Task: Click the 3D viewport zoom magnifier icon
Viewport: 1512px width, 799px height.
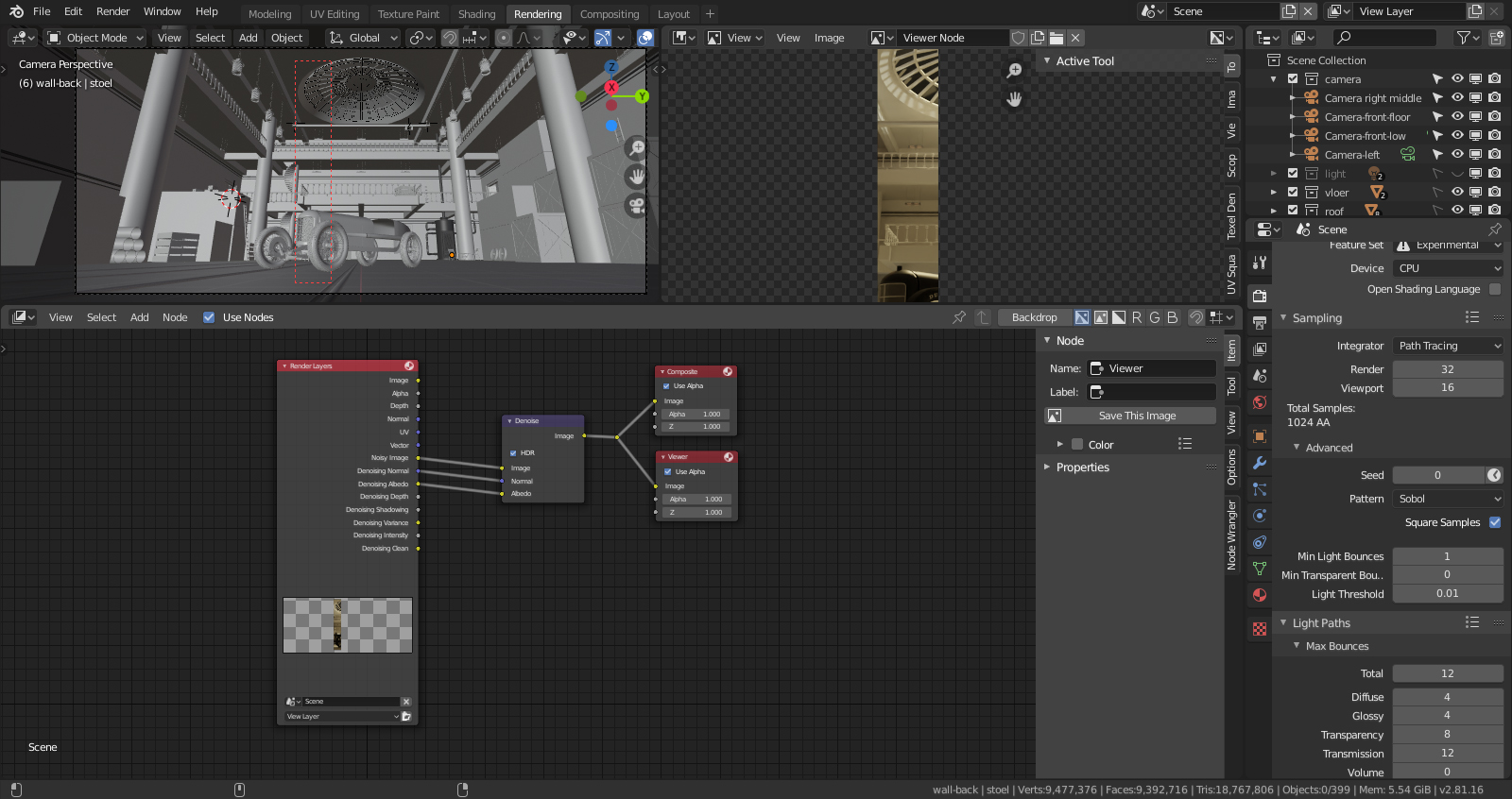Action: pos(638,148)
